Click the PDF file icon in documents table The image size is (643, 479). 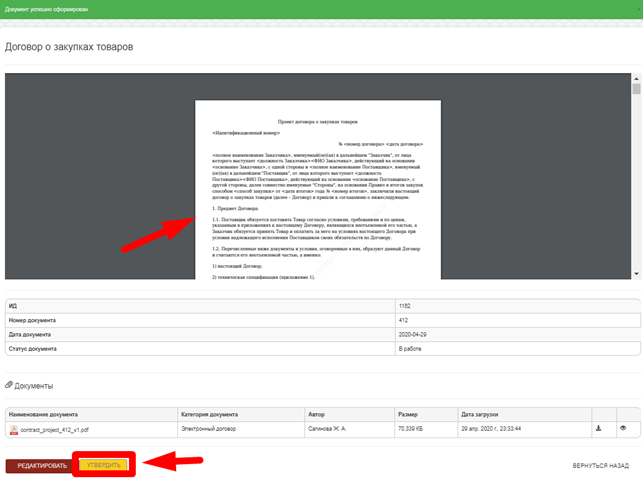pyautogui.click(x=13, y=429)
